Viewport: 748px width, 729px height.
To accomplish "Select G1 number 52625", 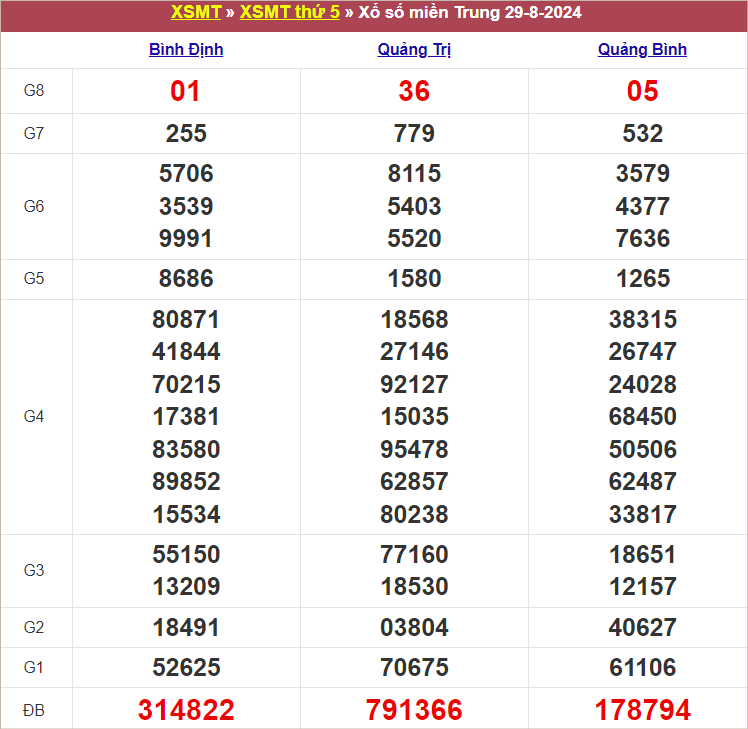I will click(x=186, y=668).
